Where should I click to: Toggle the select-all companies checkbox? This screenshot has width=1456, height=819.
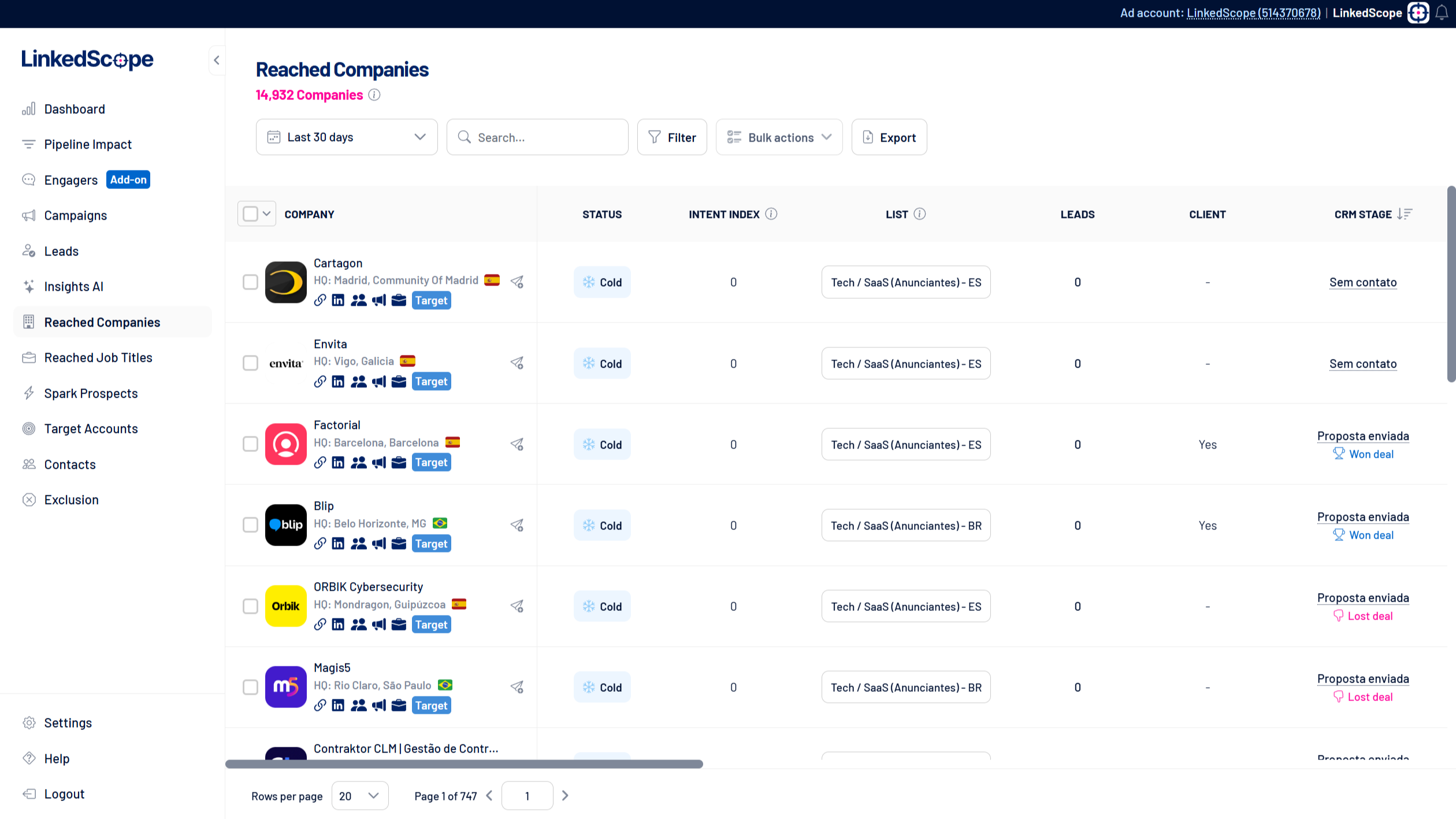point(250,214)
